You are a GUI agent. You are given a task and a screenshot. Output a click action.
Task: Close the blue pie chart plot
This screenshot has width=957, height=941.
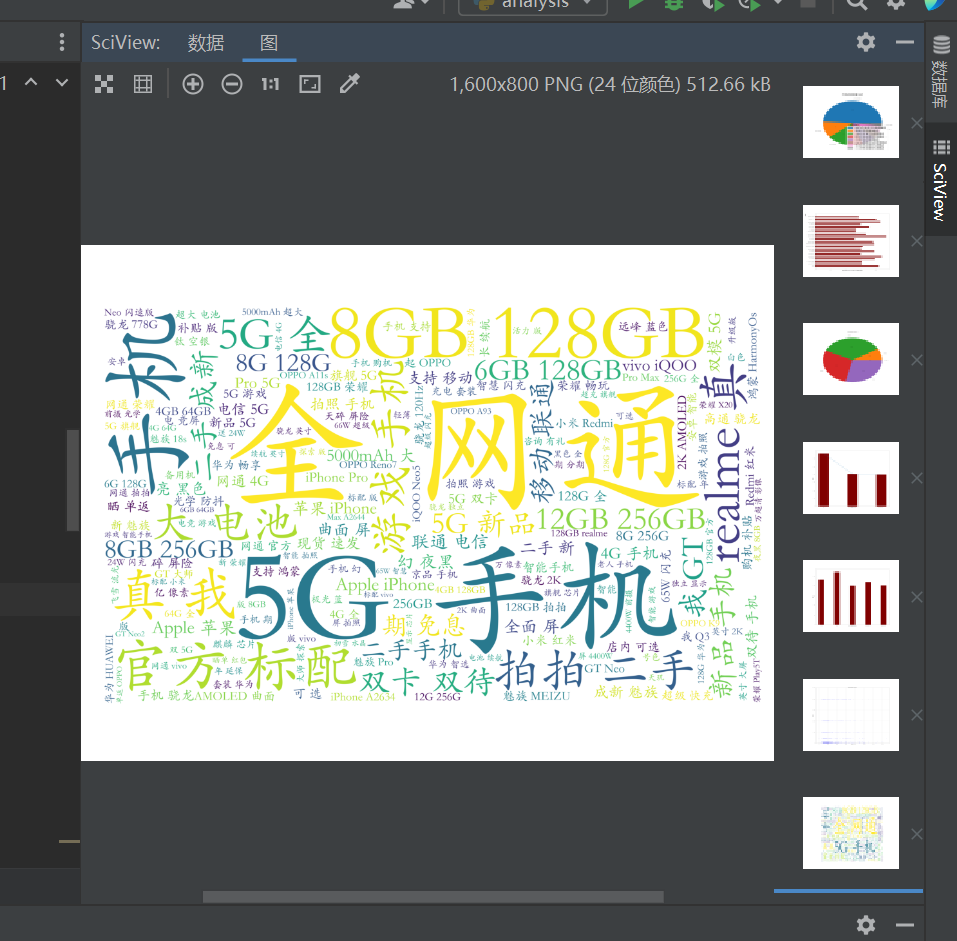[x=916, y=123]
